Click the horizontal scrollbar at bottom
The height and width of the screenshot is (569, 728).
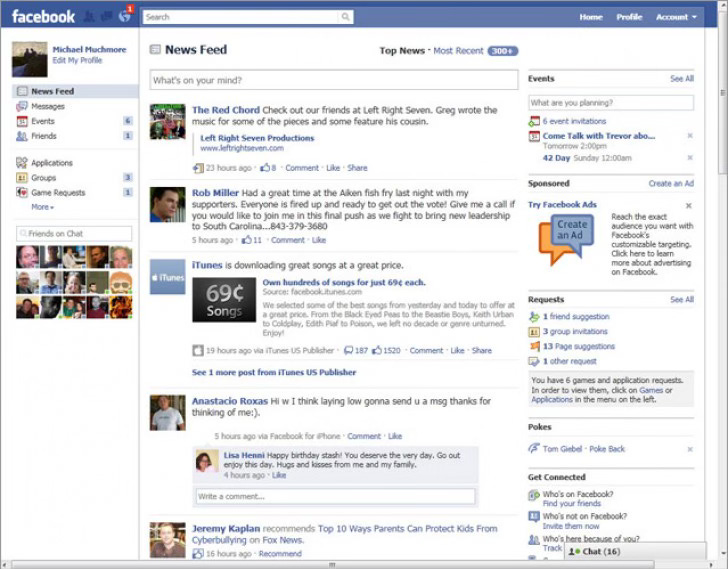pos(332,564)
